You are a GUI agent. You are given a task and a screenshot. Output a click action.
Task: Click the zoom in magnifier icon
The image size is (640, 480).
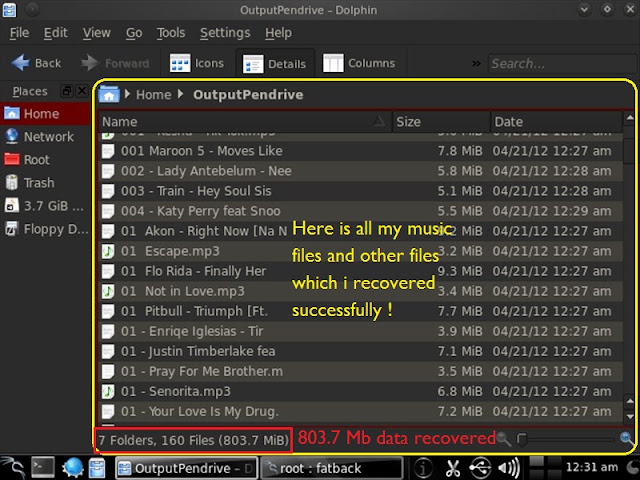(627, 438)
